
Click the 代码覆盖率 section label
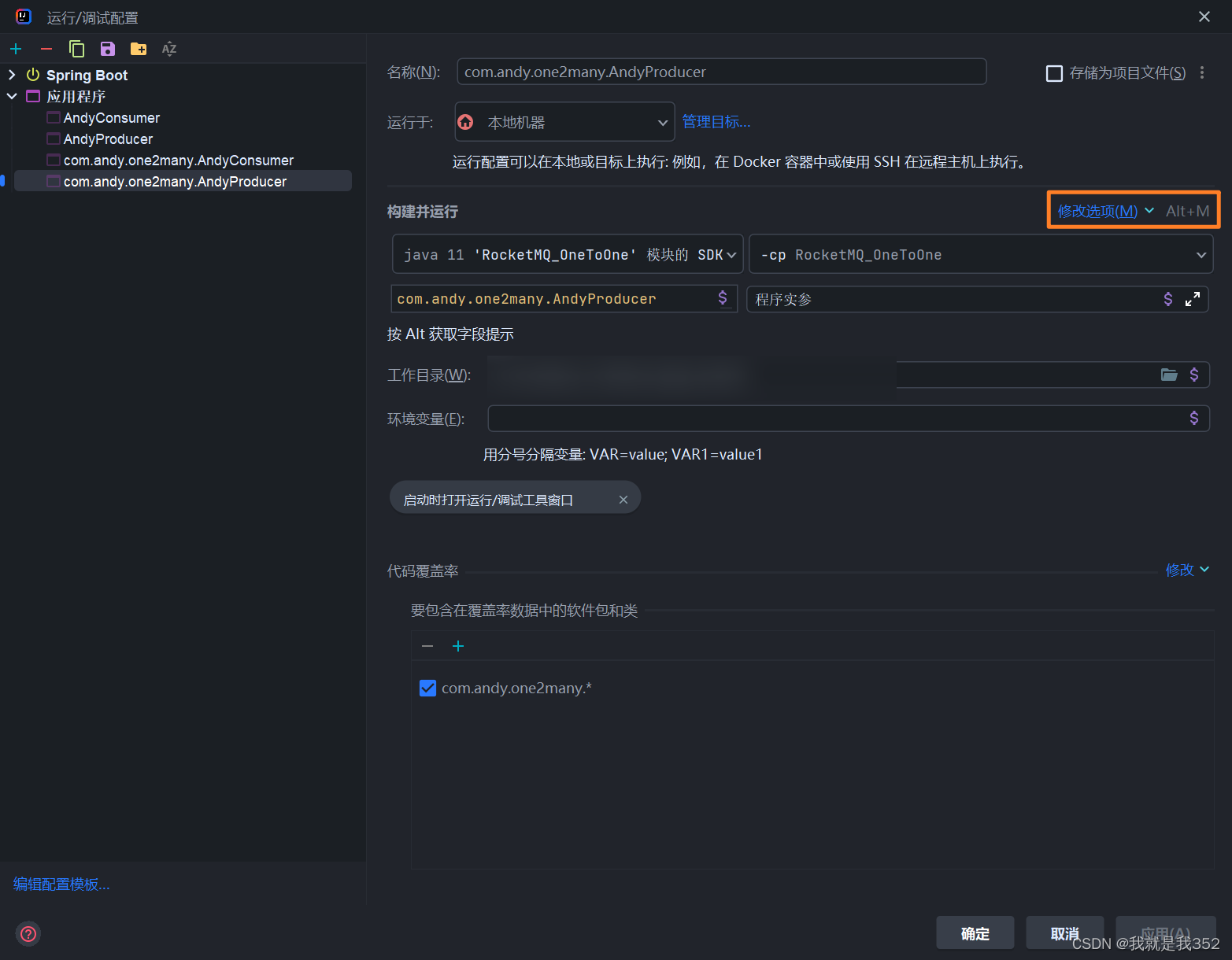423,571
